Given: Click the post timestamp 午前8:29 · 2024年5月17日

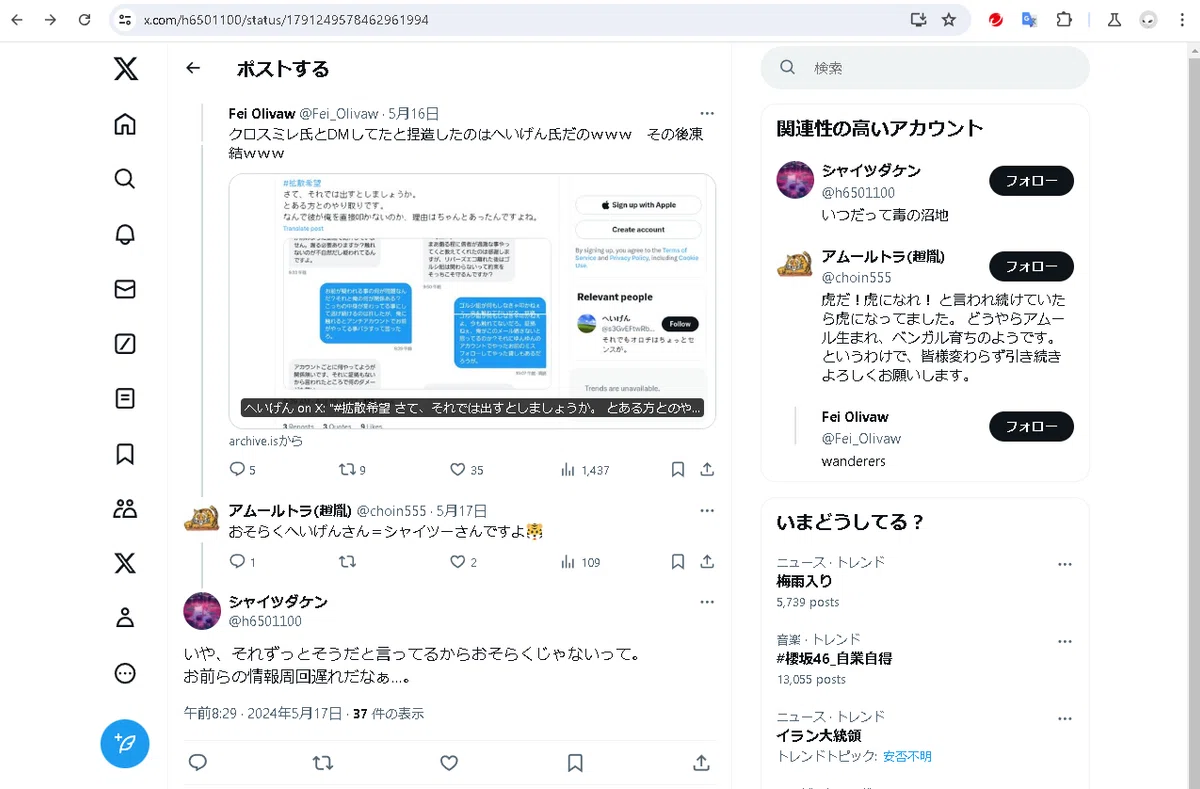Looking at the screenshot, I should [x=263, y=714].
